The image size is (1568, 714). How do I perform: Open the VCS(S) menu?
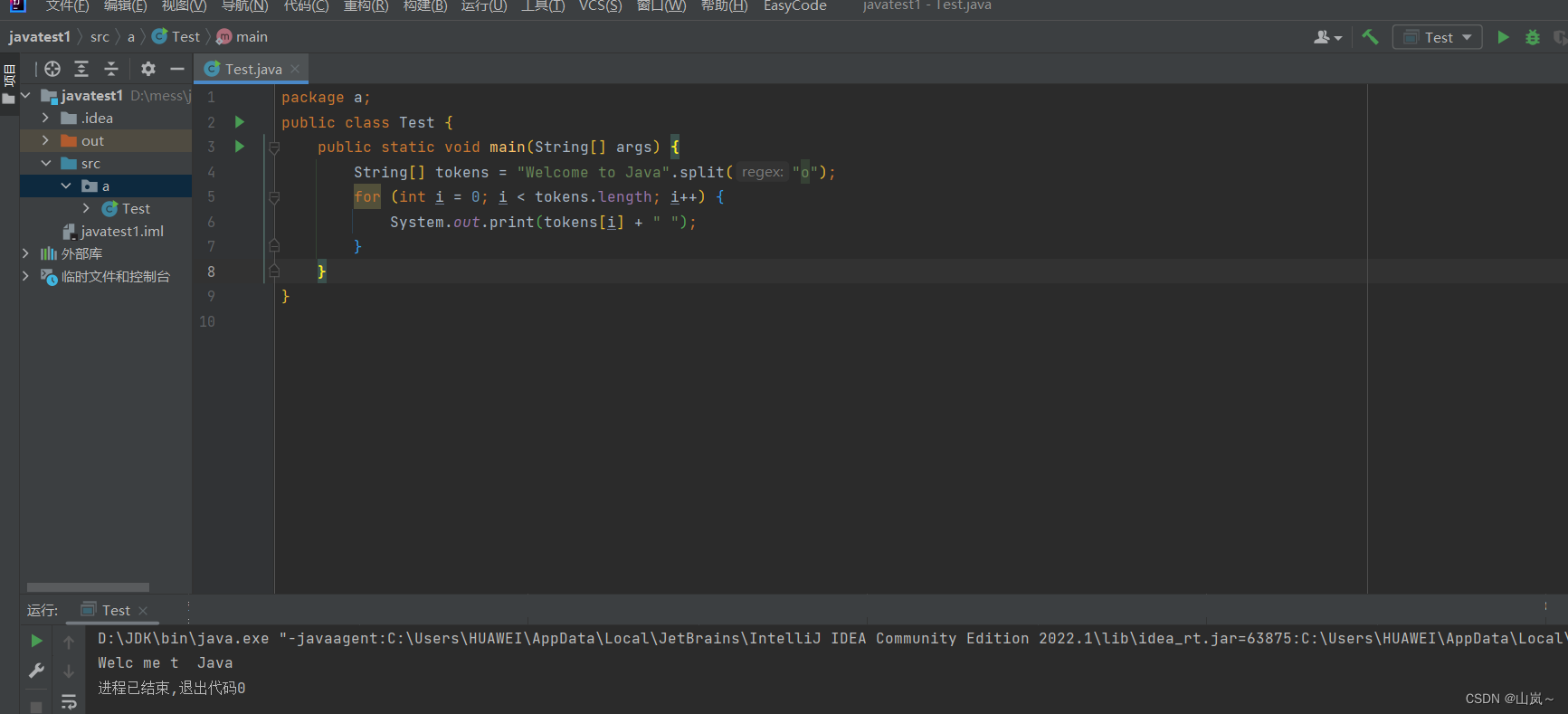click(x=600, y=6)
